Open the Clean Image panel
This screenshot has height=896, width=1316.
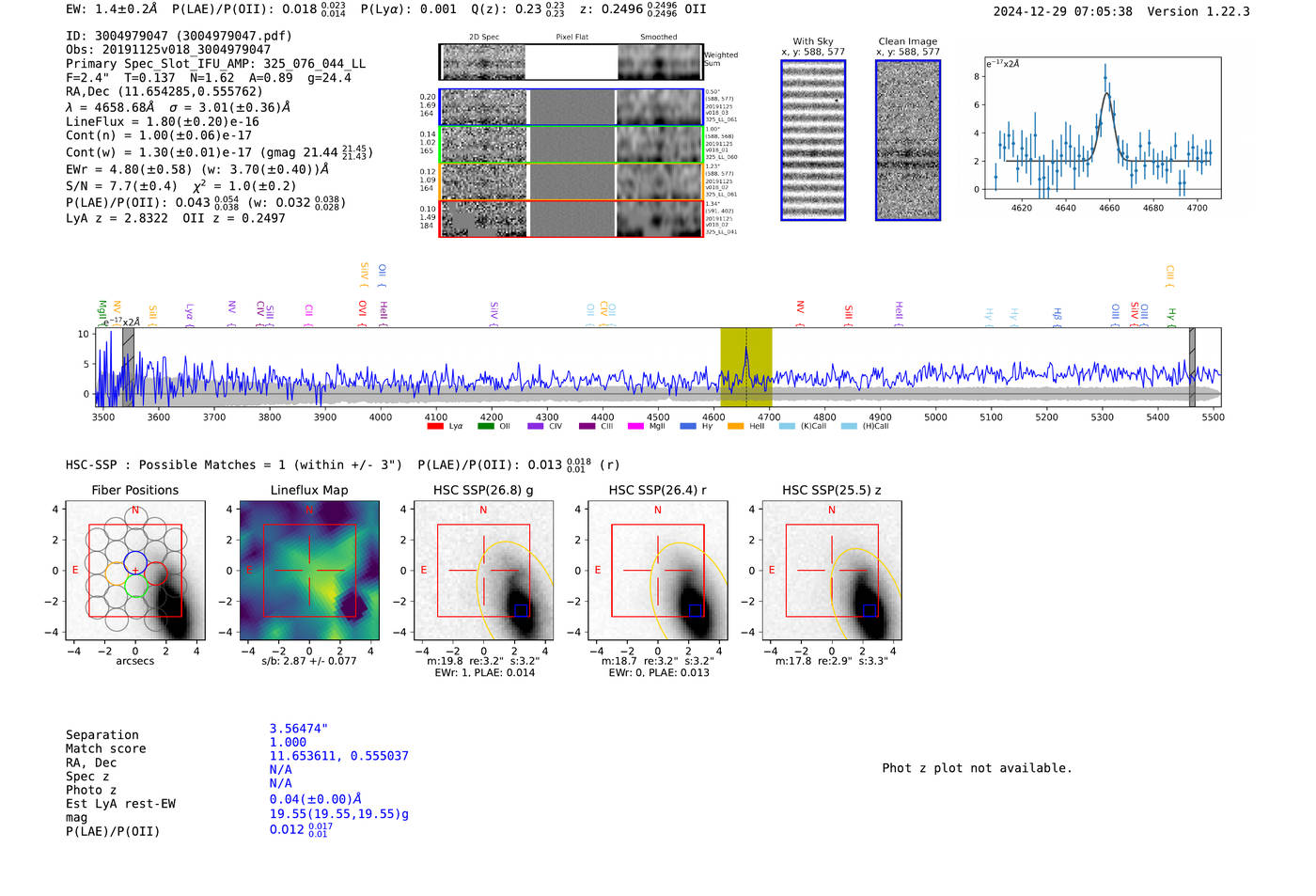[908, 140]
